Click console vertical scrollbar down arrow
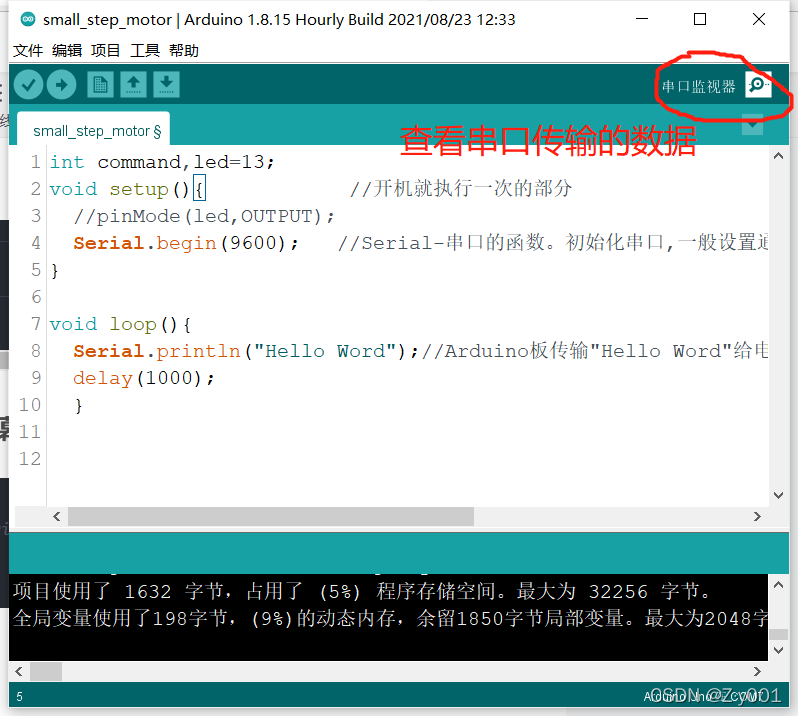Screen dimensions: 798x716 point(778,650)
